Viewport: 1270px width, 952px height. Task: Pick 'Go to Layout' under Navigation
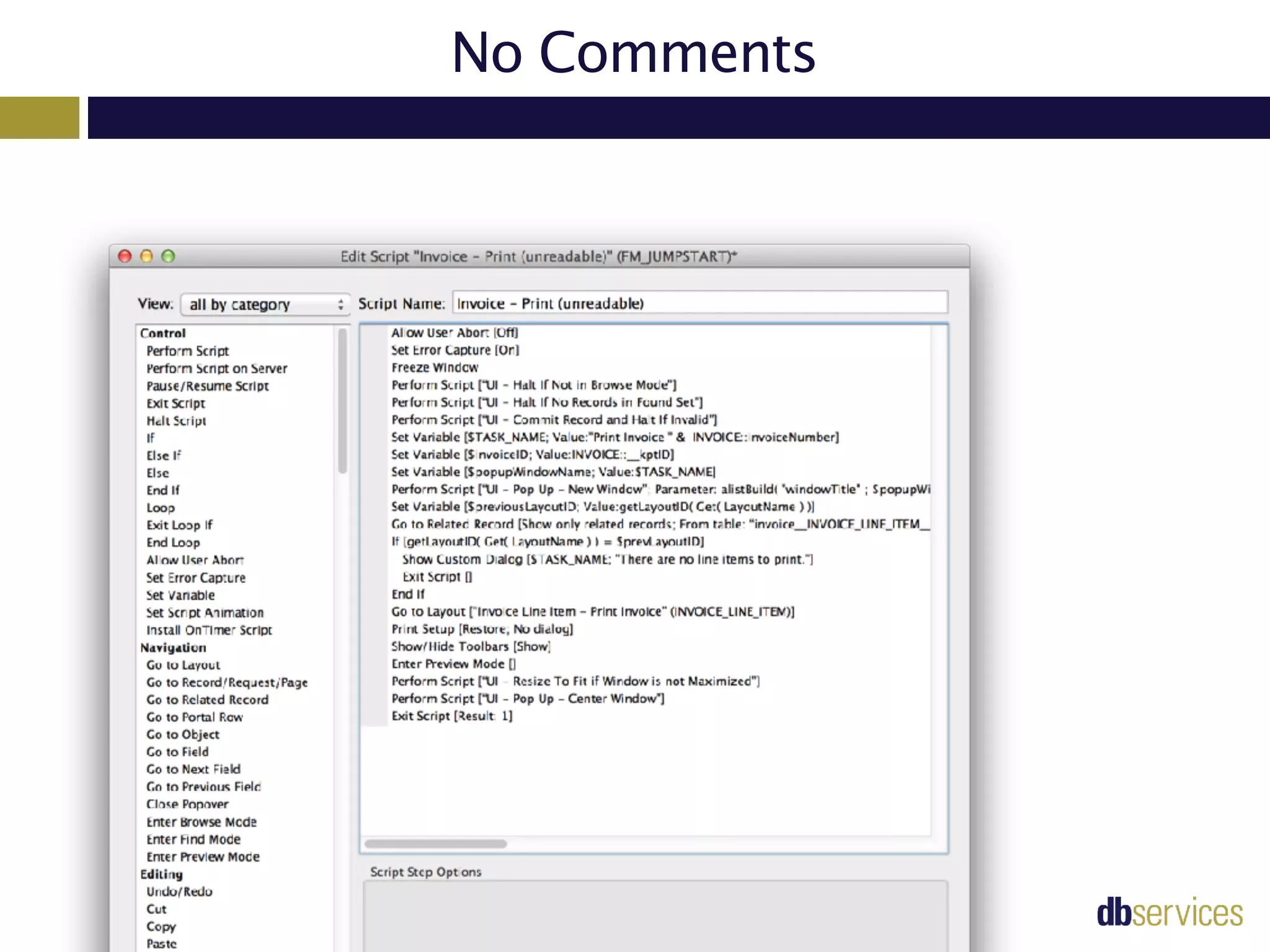(183, 665)
